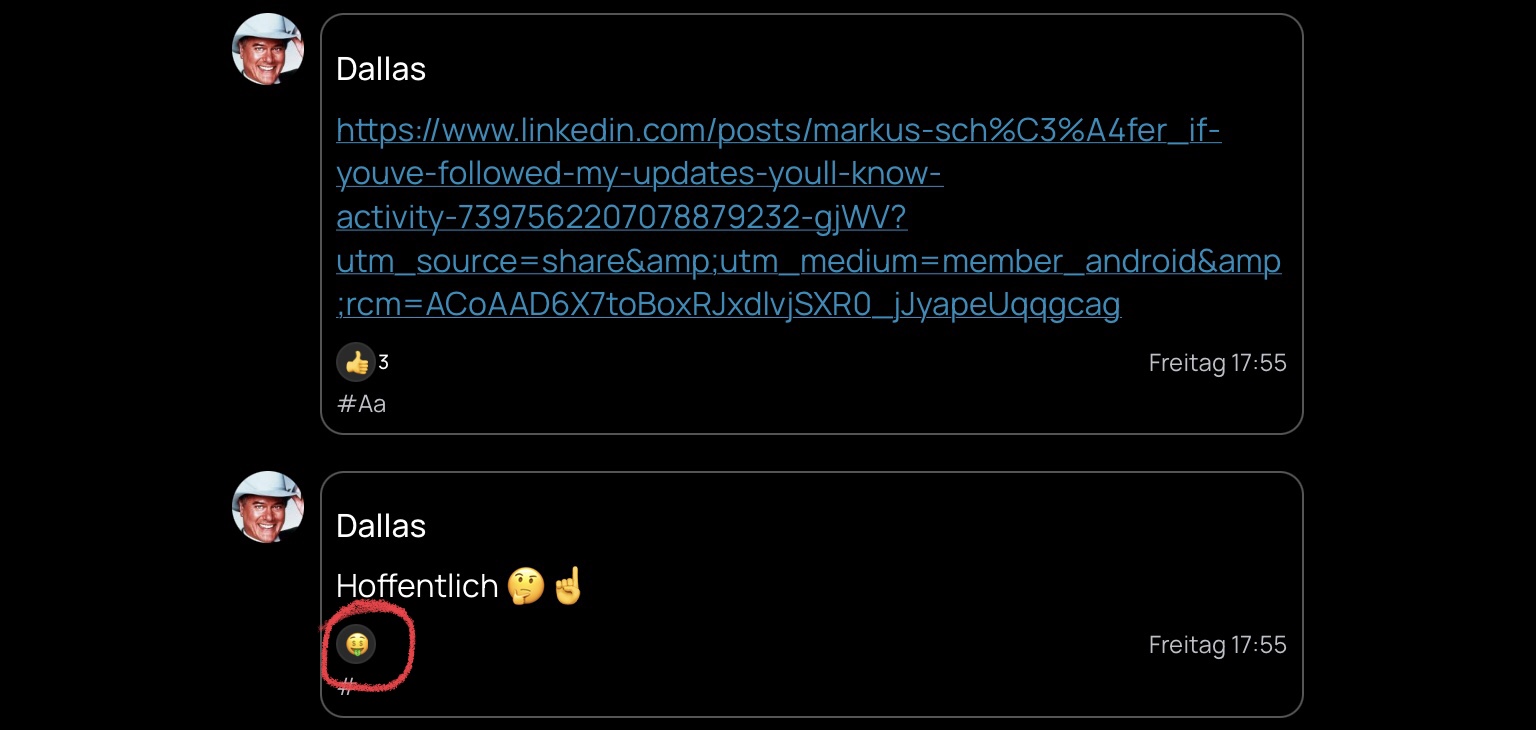Click the thumbs-up reaction emoji
The width and height of the screenshot is (1536, 730).
tap(356, 362)
